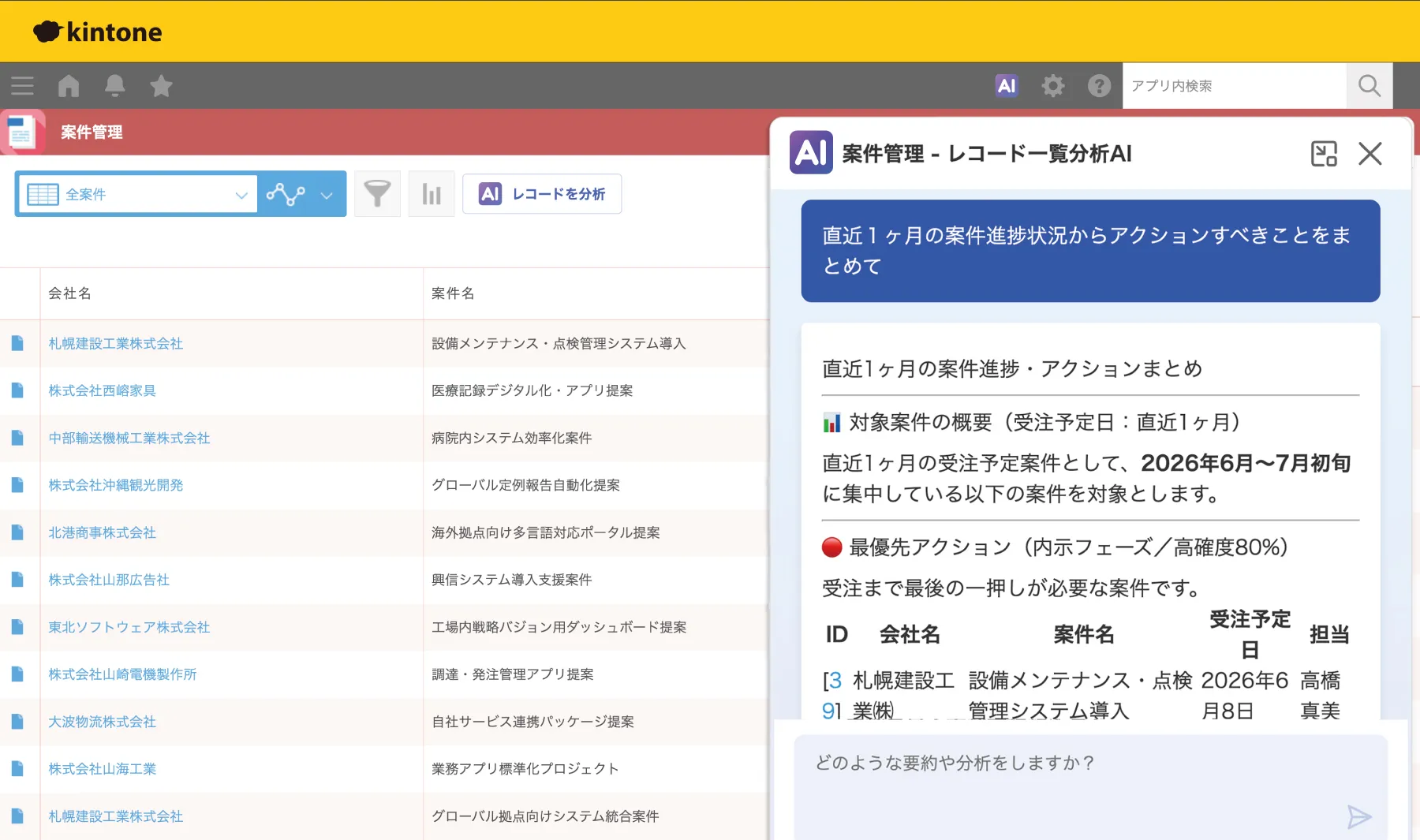Open record detail for 札幌建設工業 設備メンテナンス row
Viewport: 1420px width, 840px height.
(x=17, y=343)
